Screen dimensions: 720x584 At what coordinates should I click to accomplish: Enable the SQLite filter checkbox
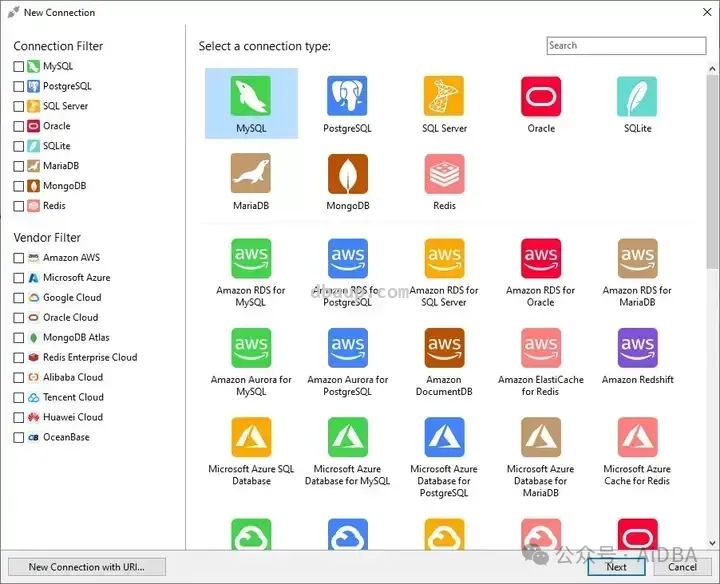18,146
